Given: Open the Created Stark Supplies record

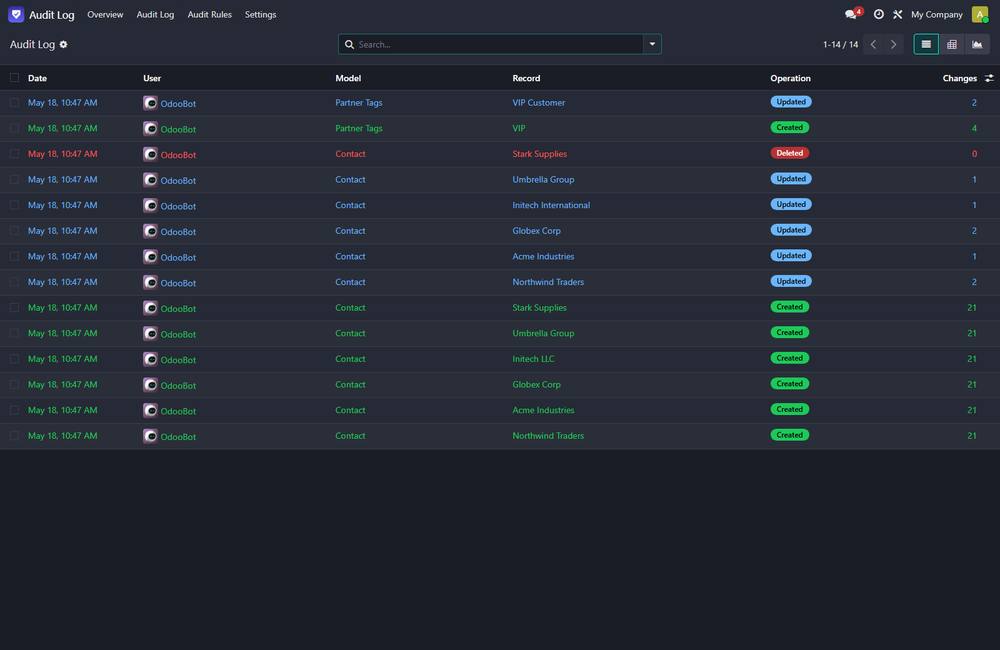Looking at the screenshot, I should coord(539,307).
